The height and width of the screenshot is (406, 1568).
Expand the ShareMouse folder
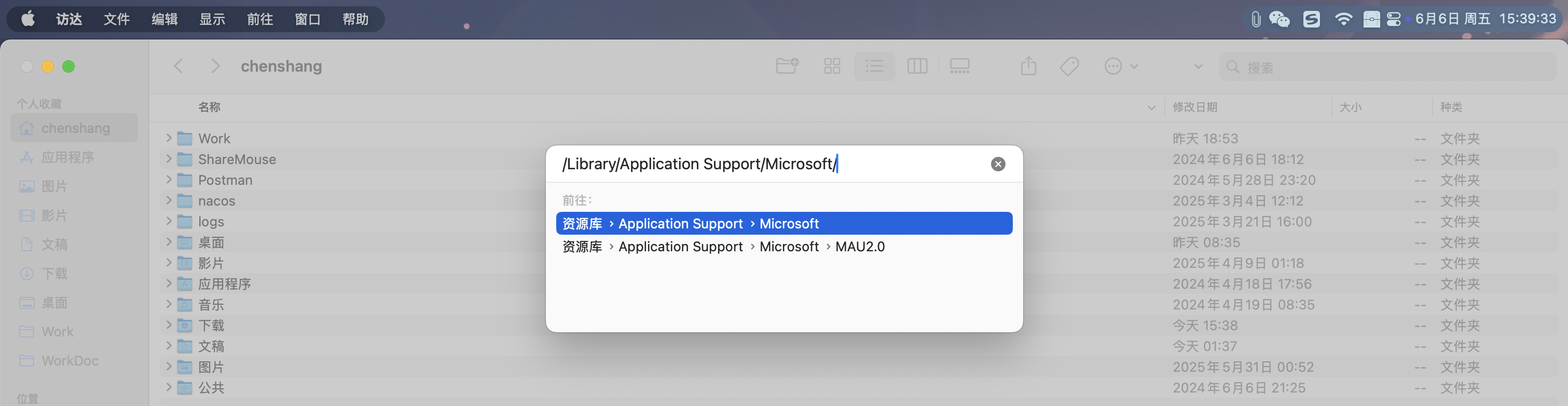click(x=169, y=159)
